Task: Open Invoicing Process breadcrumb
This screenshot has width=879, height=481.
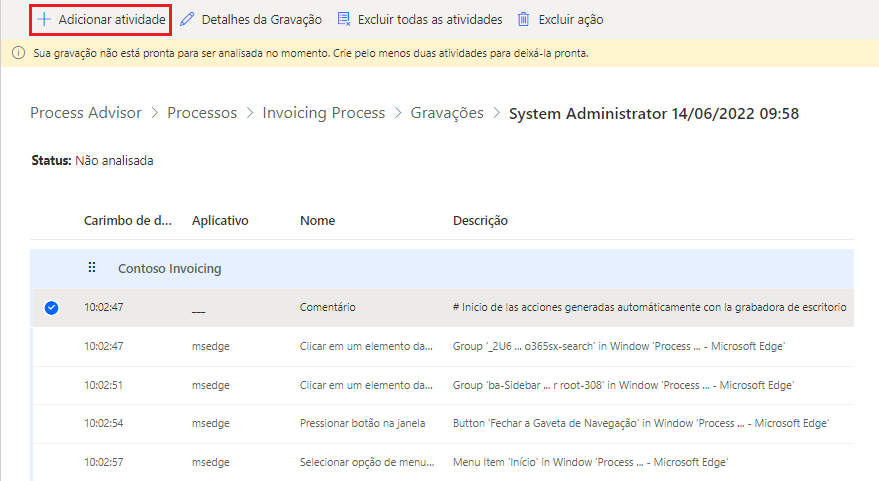Action: pyautogui.click(x=323, y=113)
